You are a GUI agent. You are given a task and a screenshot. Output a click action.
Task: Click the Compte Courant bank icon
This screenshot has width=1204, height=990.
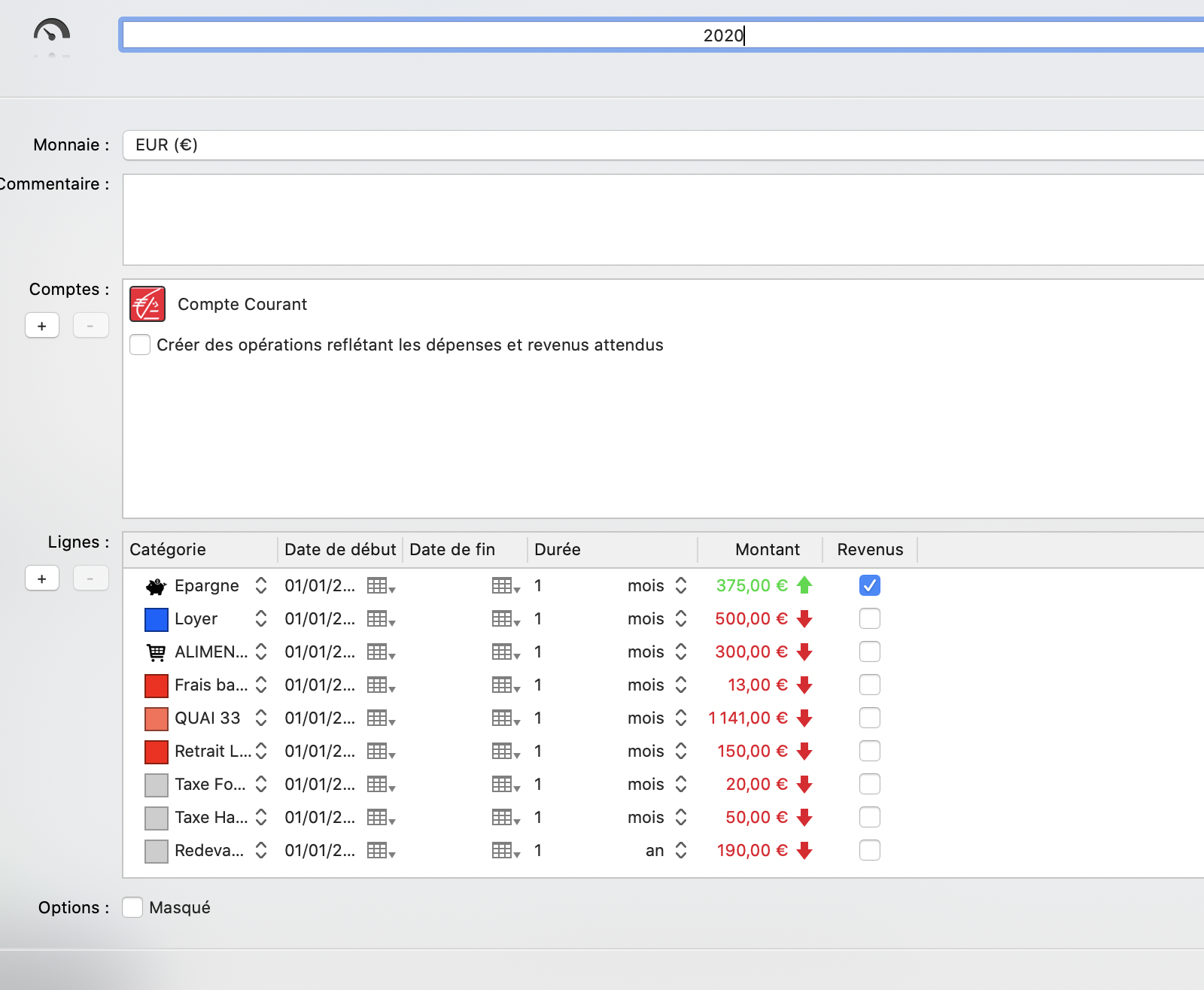(x=147, y=304)
